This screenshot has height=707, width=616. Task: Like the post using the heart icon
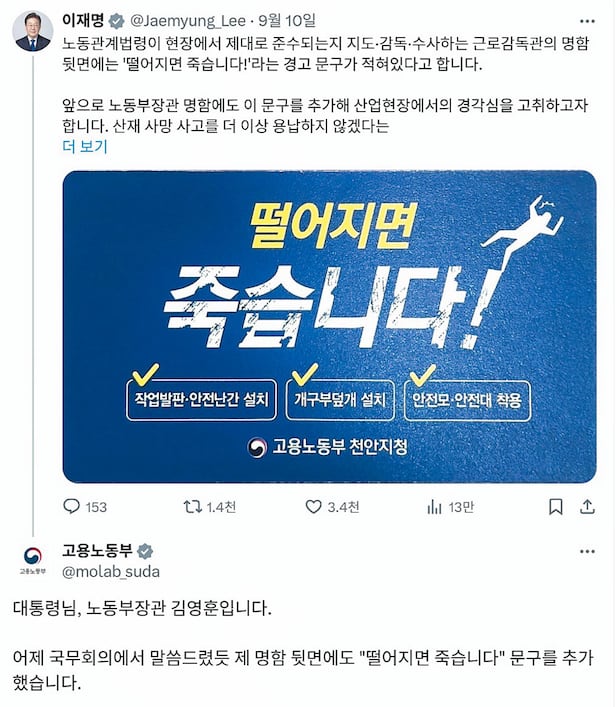(x=313, y=507)
